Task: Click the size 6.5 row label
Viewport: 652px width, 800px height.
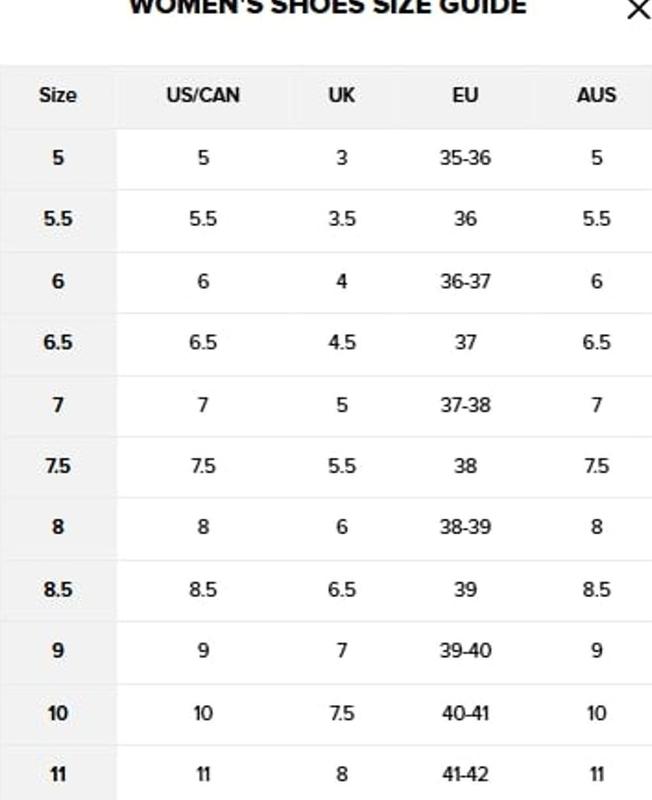Action: pyautogui.click(x=57, y=343)
